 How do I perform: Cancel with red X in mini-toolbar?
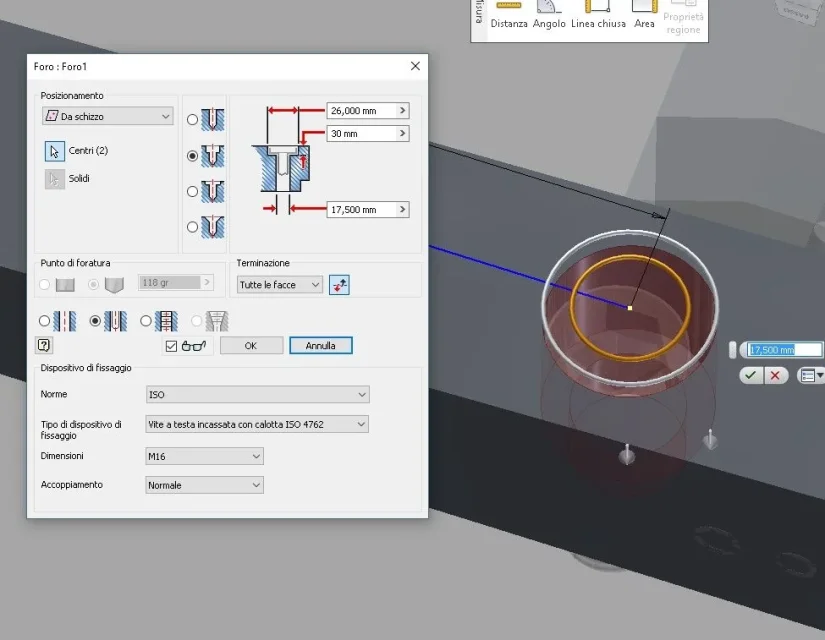(x=775, y=375)
